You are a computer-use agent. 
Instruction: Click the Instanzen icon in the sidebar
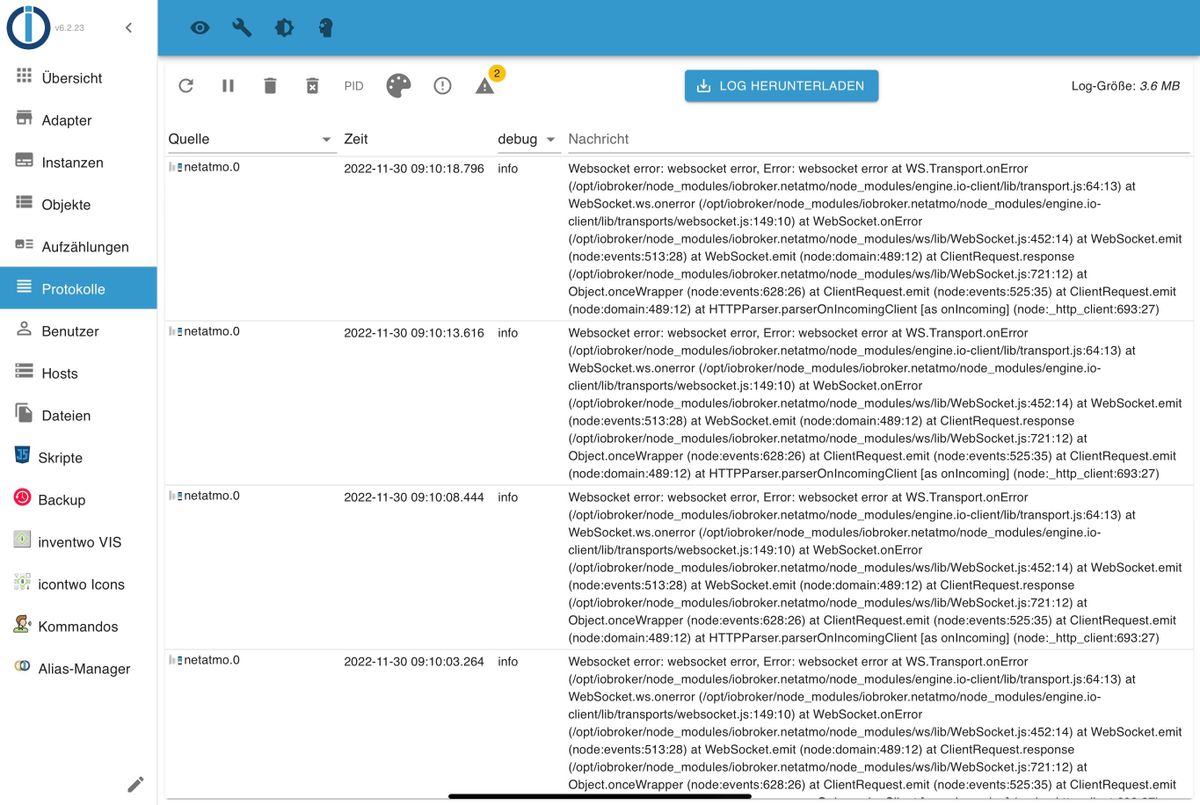pyautogui.click(x=24, y=160)
